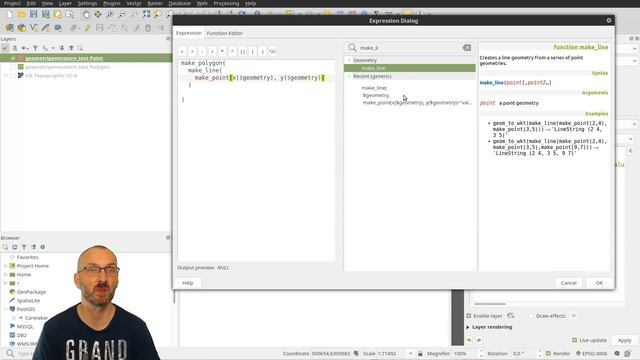Click the New Shapefile Layer icon

33,28
